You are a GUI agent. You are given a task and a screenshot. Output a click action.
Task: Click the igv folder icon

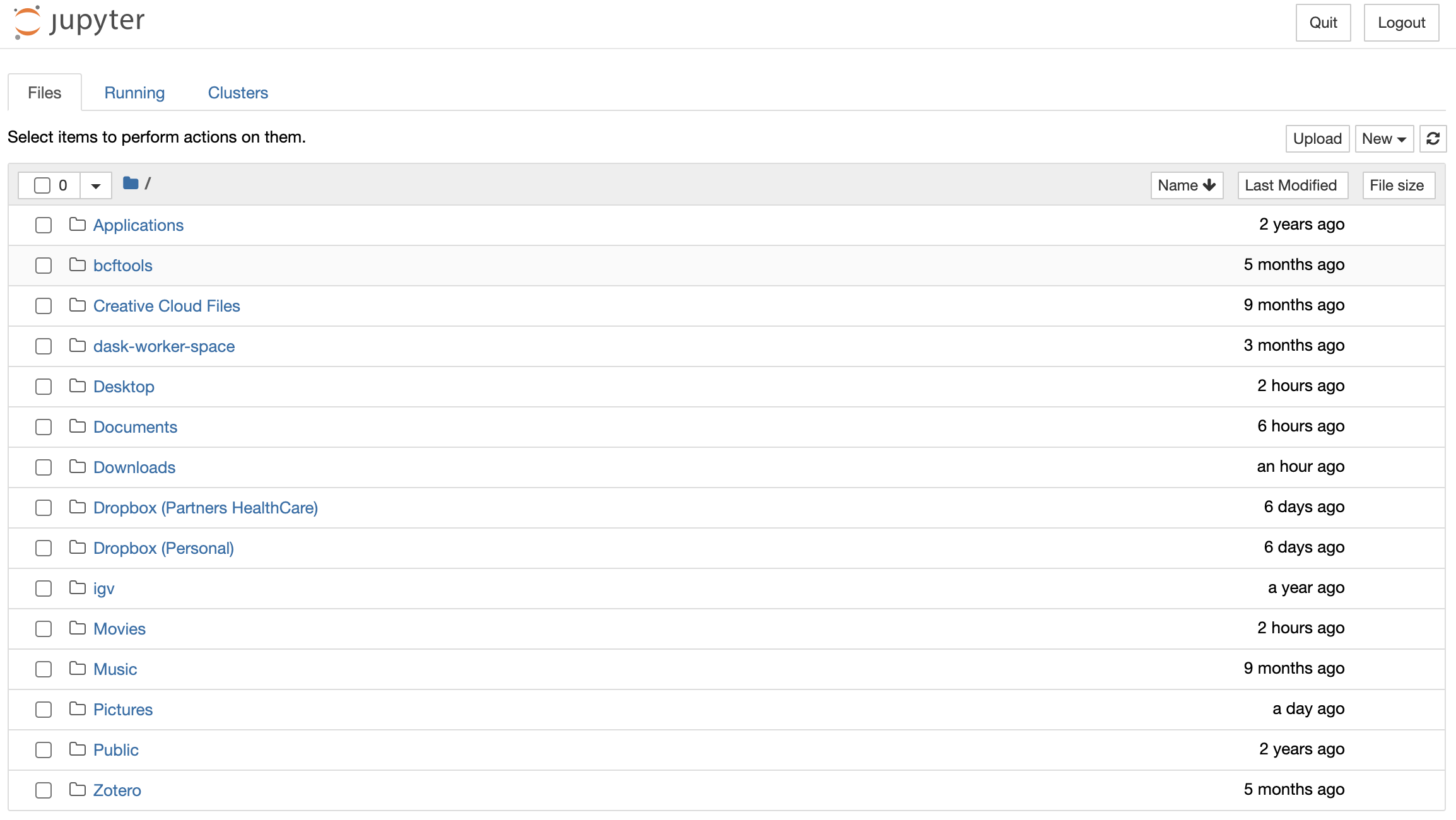pyautogui.click(x=77, y=587)
